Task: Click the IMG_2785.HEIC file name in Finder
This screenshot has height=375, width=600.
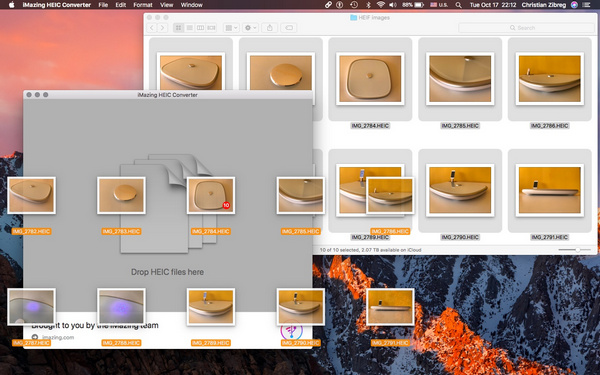Action: click(460, 126)
